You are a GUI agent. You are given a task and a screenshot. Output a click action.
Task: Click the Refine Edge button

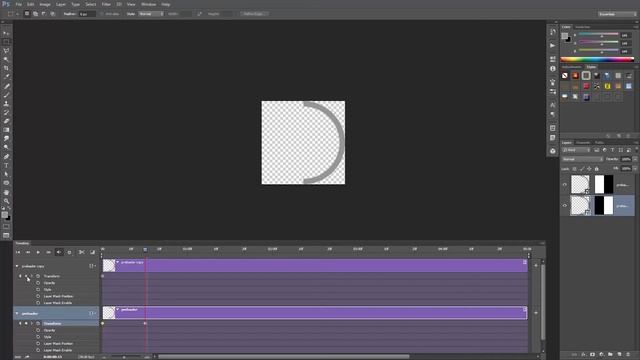253,14
